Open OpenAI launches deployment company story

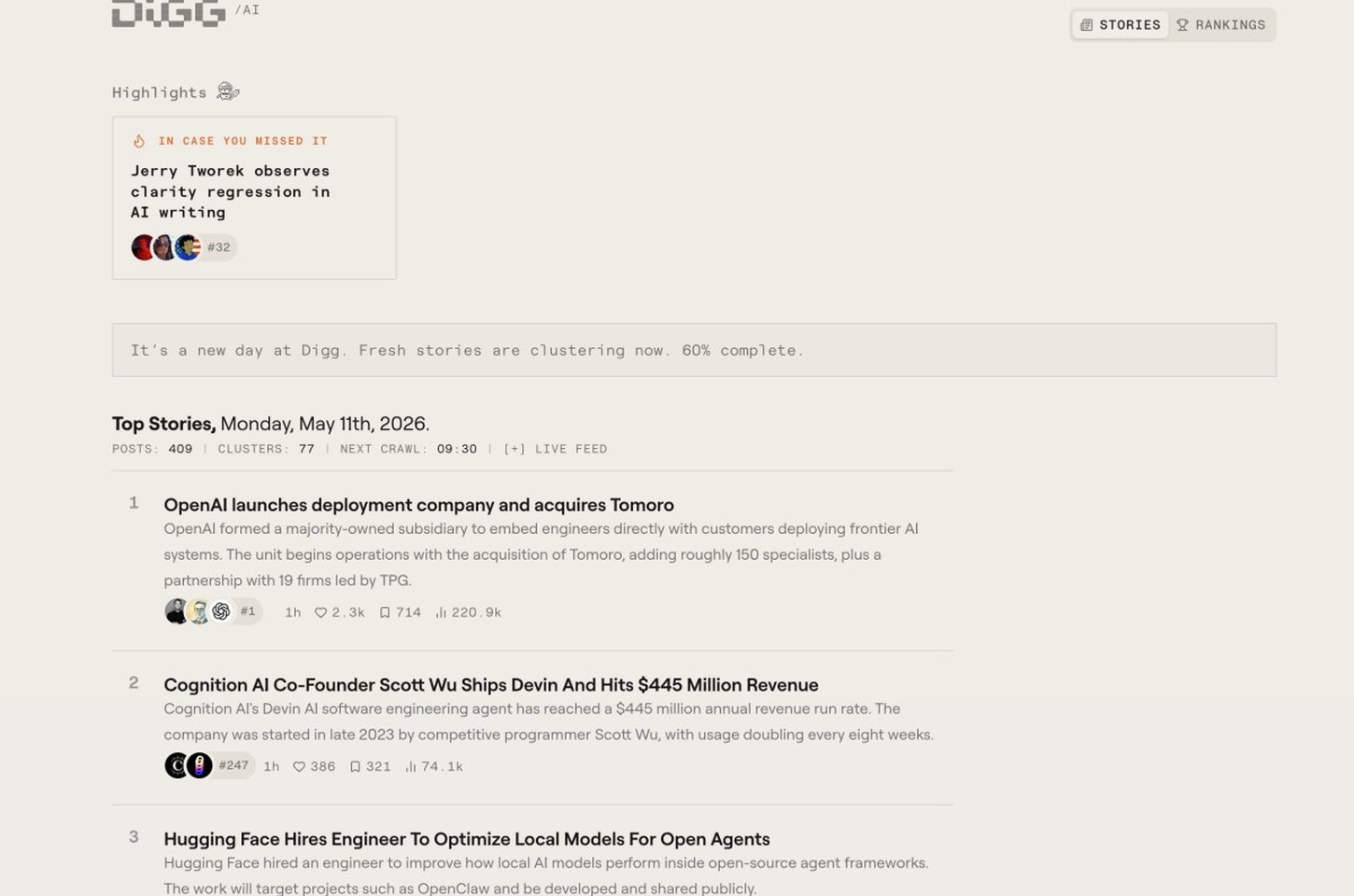pos(418,505)
